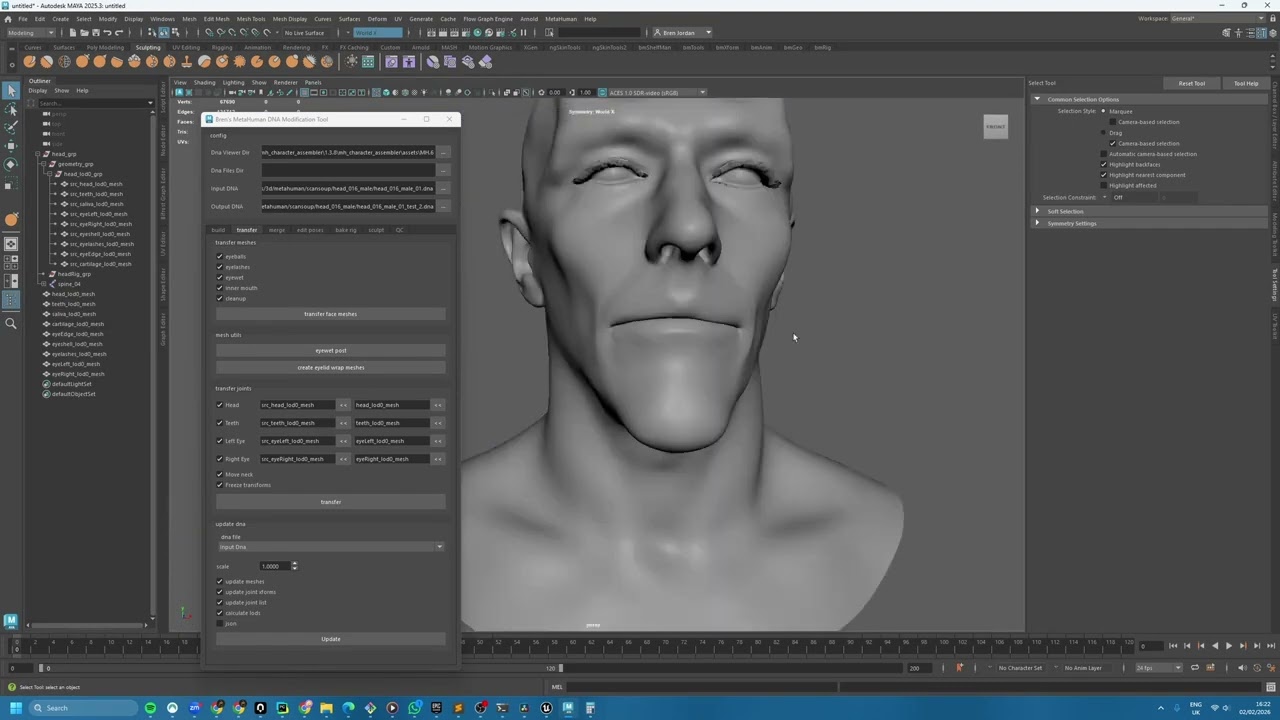Open the Poly Modeling shelf tab
Screen dimensions: 1280x720
point(105,47)
